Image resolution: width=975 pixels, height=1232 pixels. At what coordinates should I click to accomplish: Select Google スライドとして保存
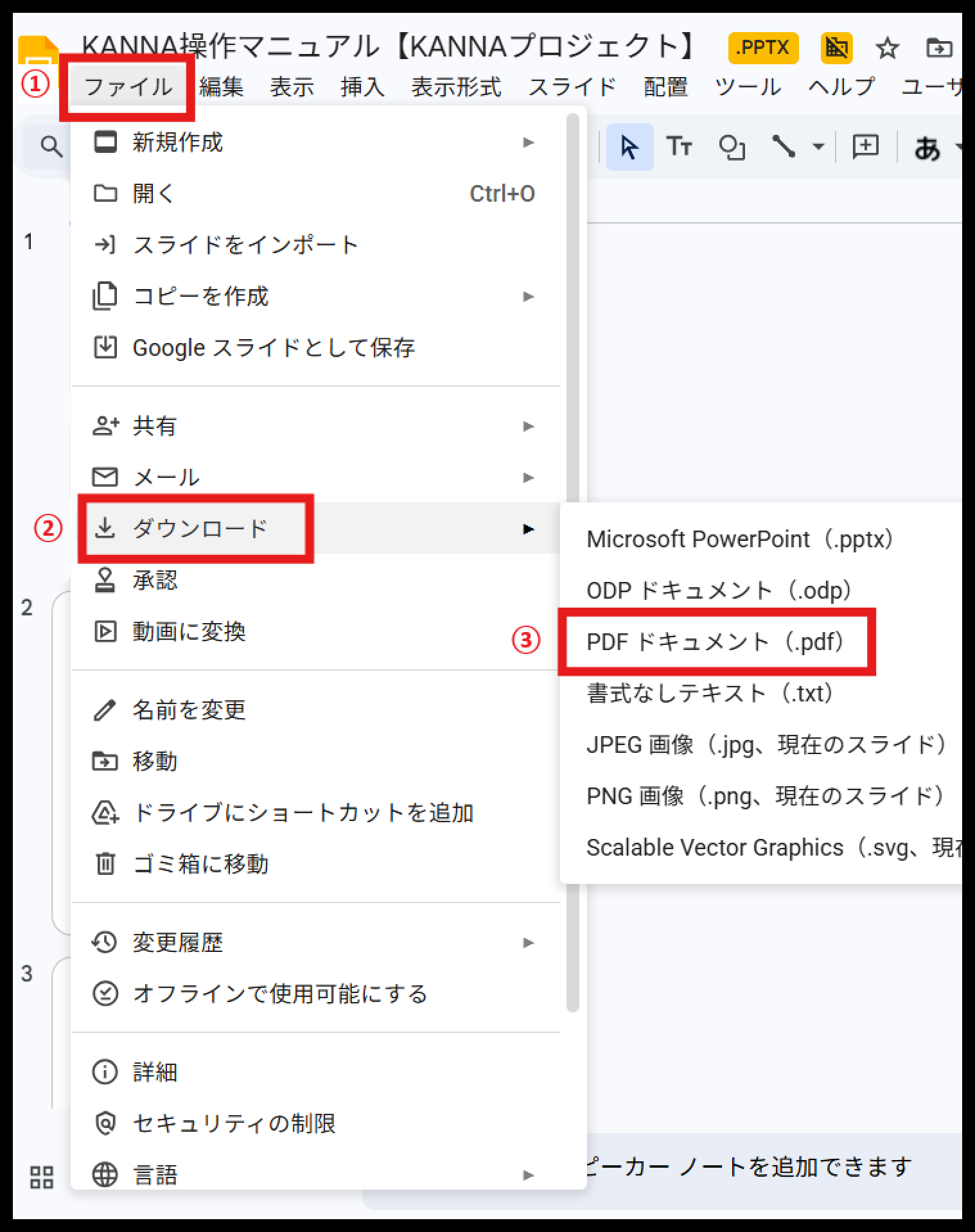[x=315, y=348]
